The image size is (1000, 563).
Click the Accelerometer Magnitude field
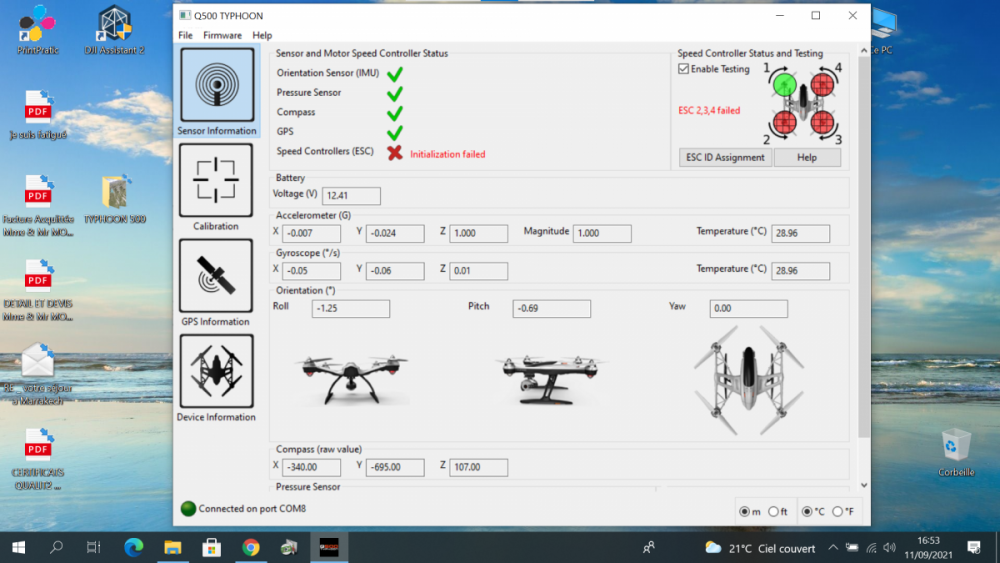pos(602,233)
